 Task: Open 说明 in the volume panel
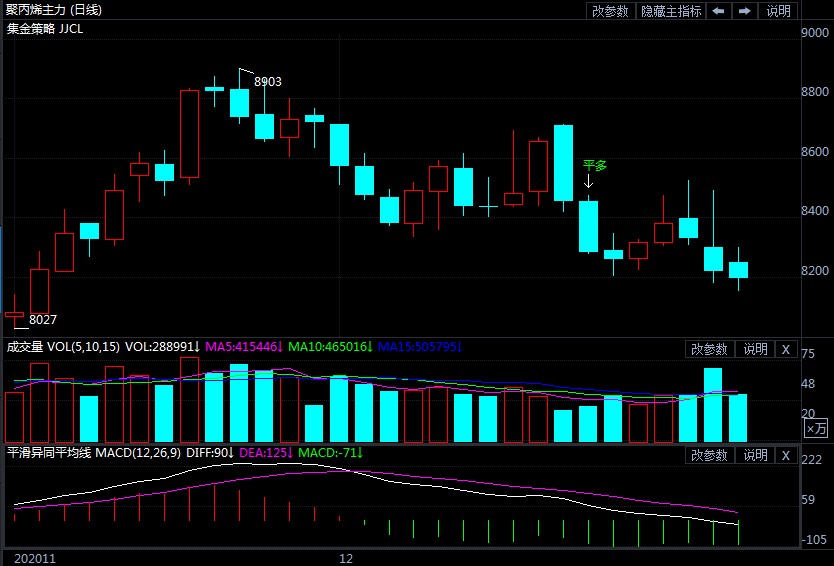pyautogui.click(x=755, y=349)
